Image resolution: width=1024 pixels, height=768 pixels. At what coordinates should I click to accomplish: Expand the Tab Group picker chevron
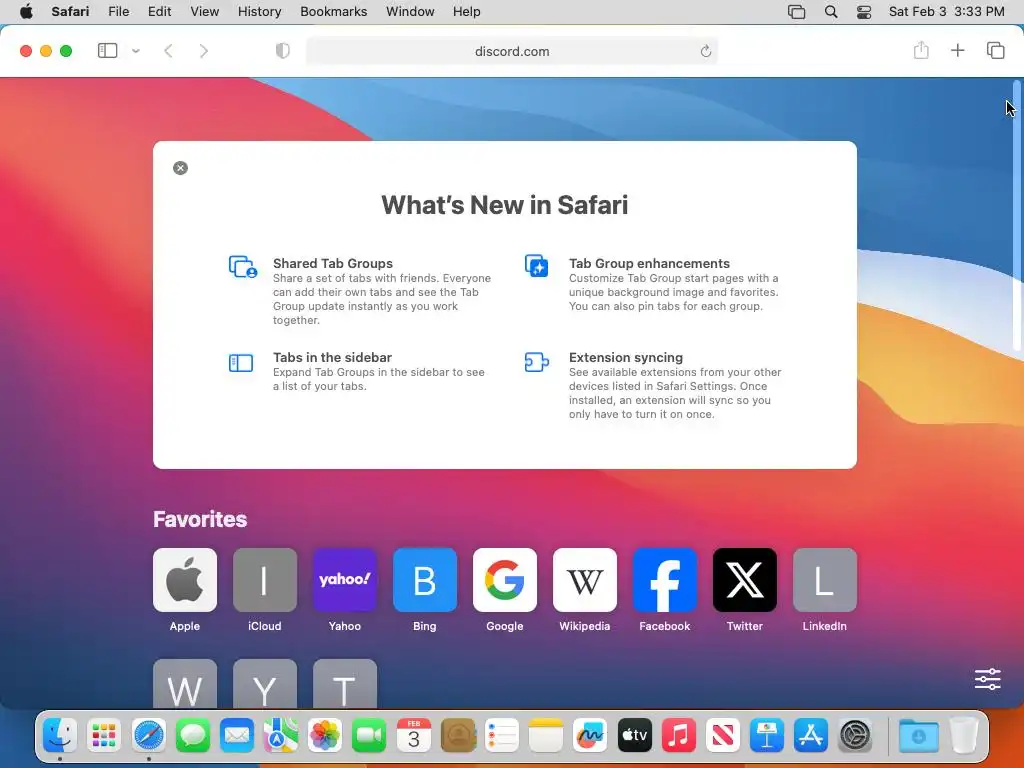(x=136, y=51)
